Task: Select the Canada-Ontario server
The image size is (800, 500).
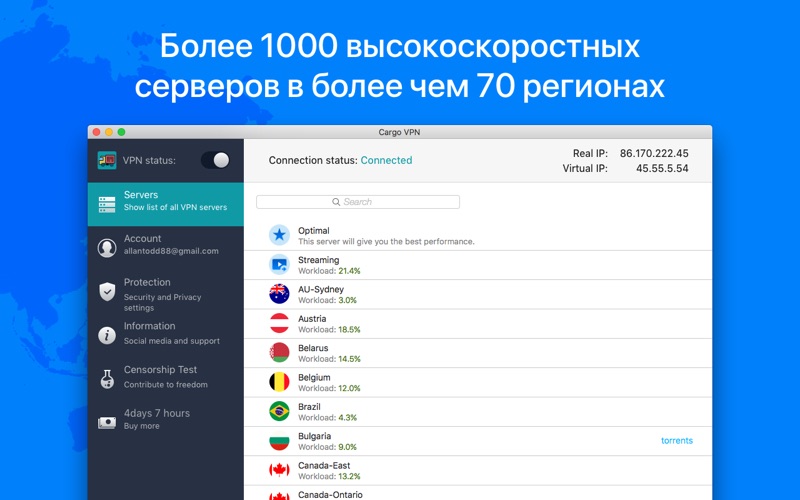Action: pyautogui.click(x=478, y=493)
